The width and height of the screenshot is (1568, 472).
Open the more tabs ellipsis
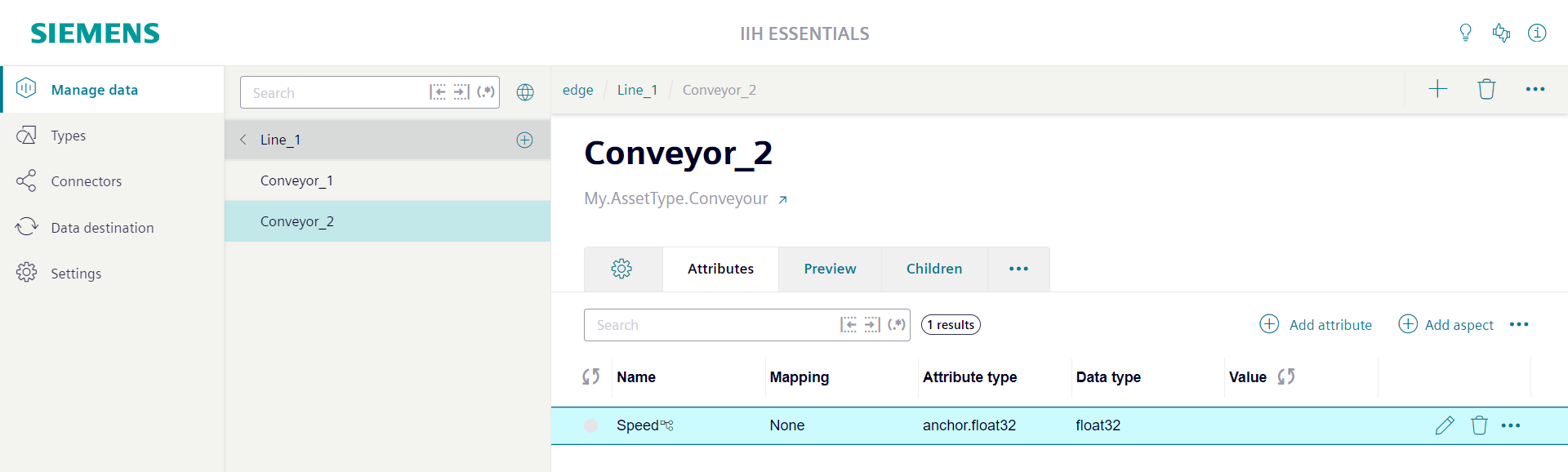[1018, 269]
